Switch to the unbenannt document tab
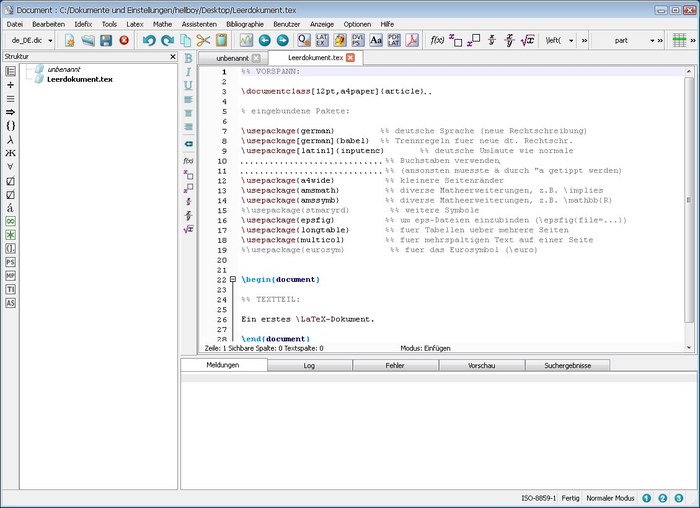Image resolution: width=700 pixels, height=508 pixels. click(233, 58)
